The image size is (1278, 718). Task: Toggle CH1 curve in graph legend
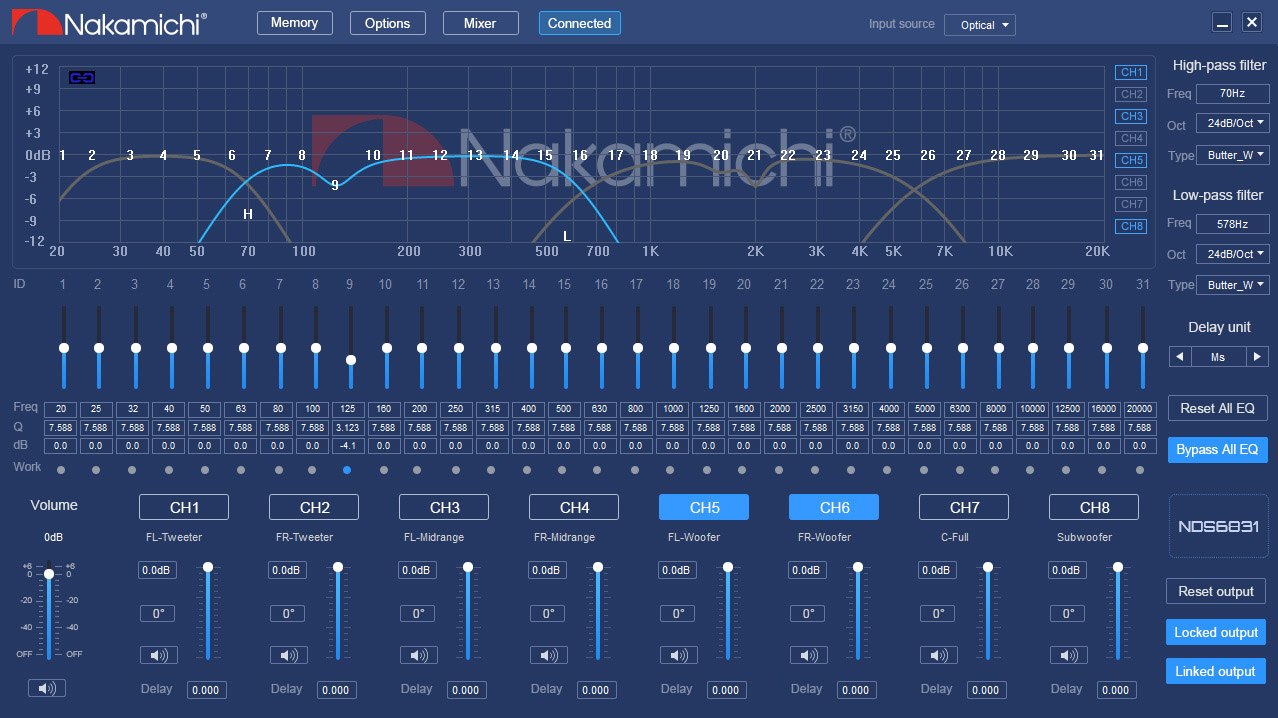1131,72
